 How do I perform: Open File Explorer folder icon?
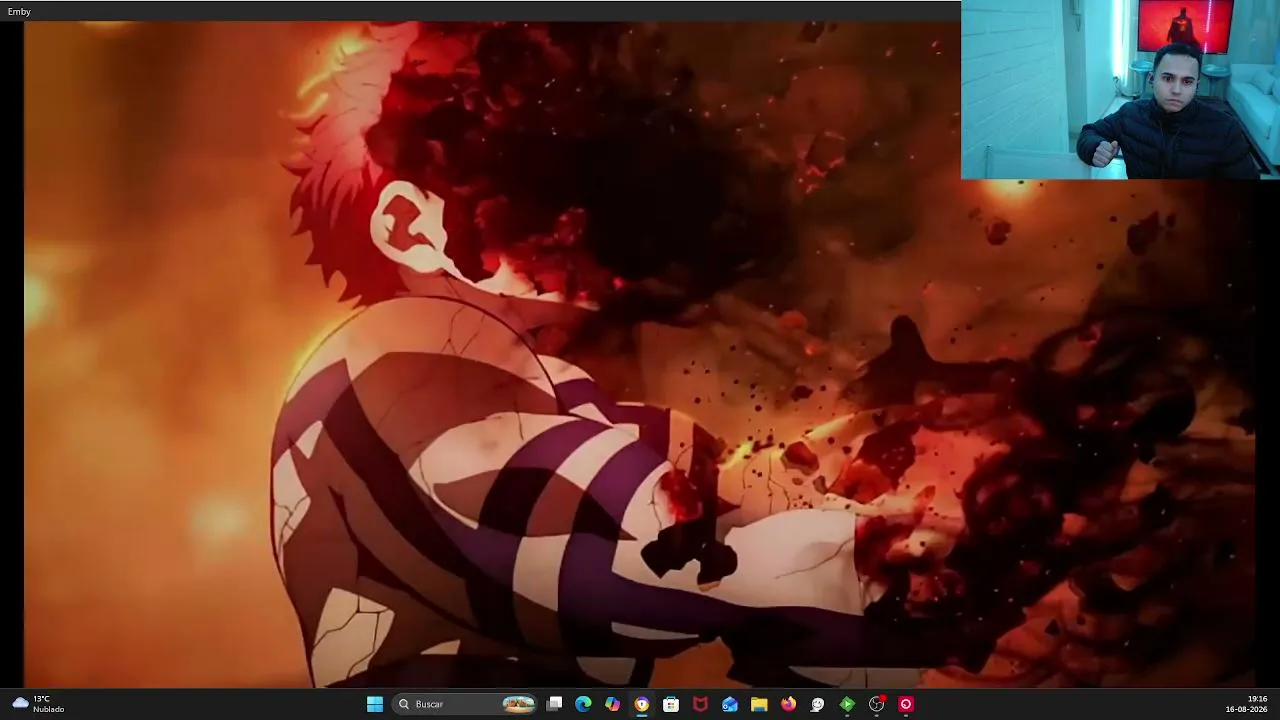tap(759, 704)
